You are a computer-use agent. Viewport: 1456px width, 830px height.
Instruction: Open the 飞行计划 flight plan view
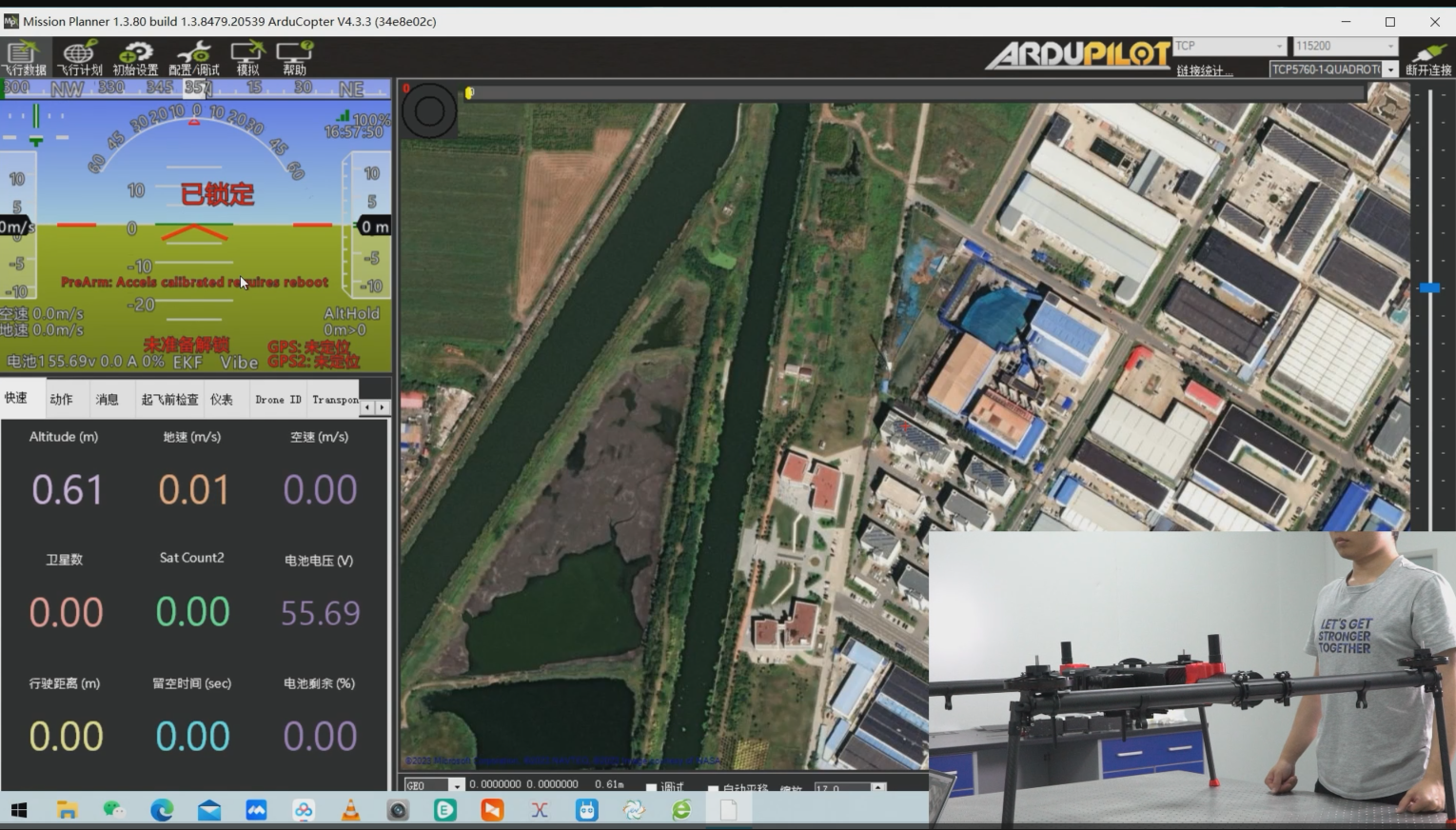pos(79,58)
